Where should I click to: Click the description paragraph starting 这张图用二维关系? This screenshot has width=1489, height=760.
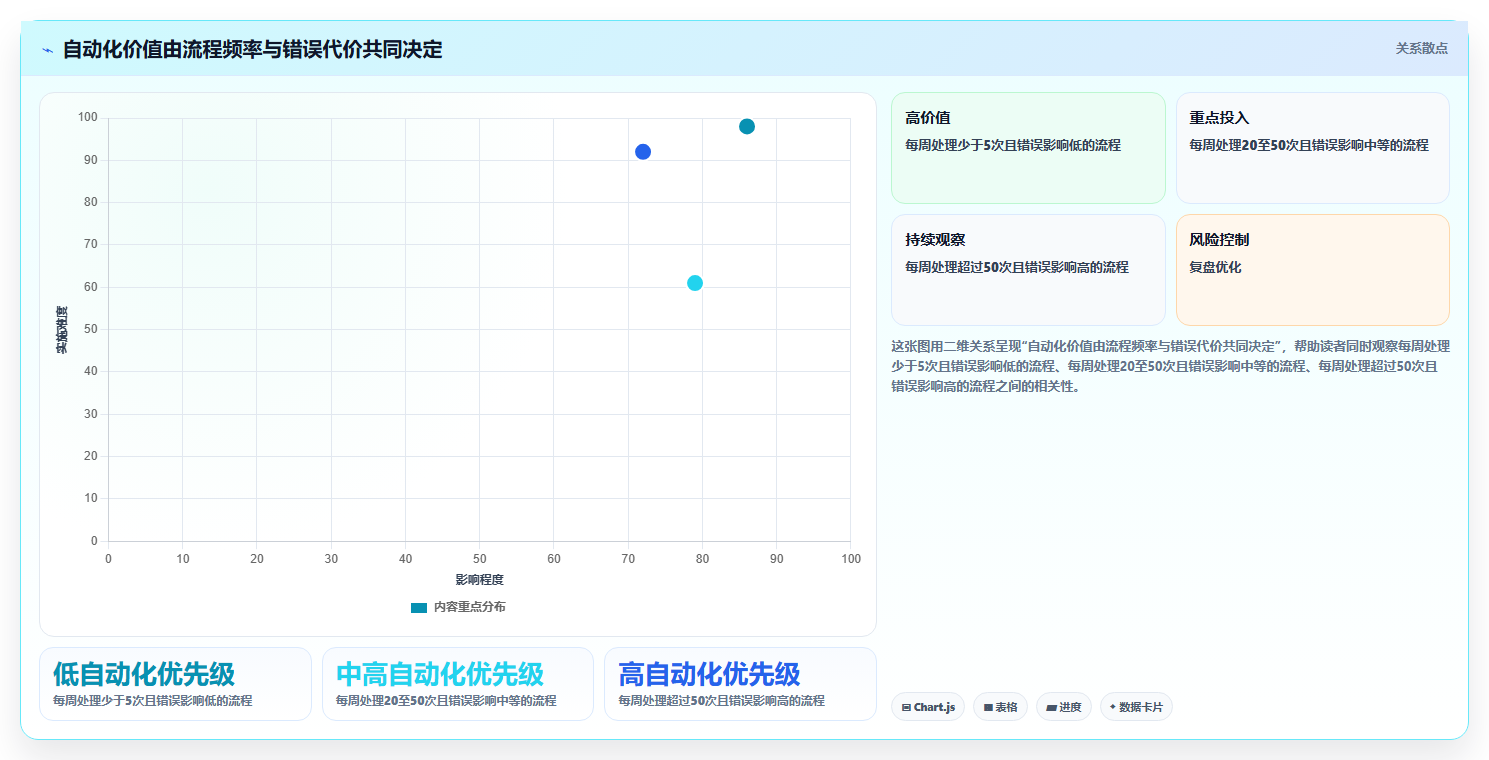click(1170, 366)
